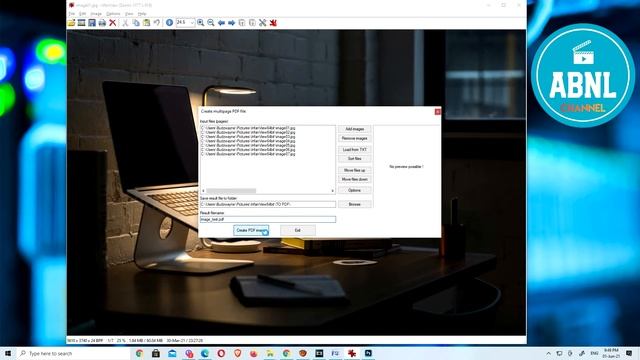Close the Create multipage PDF dialog
The image size is (640, 360).
click(x=438, y=111)
